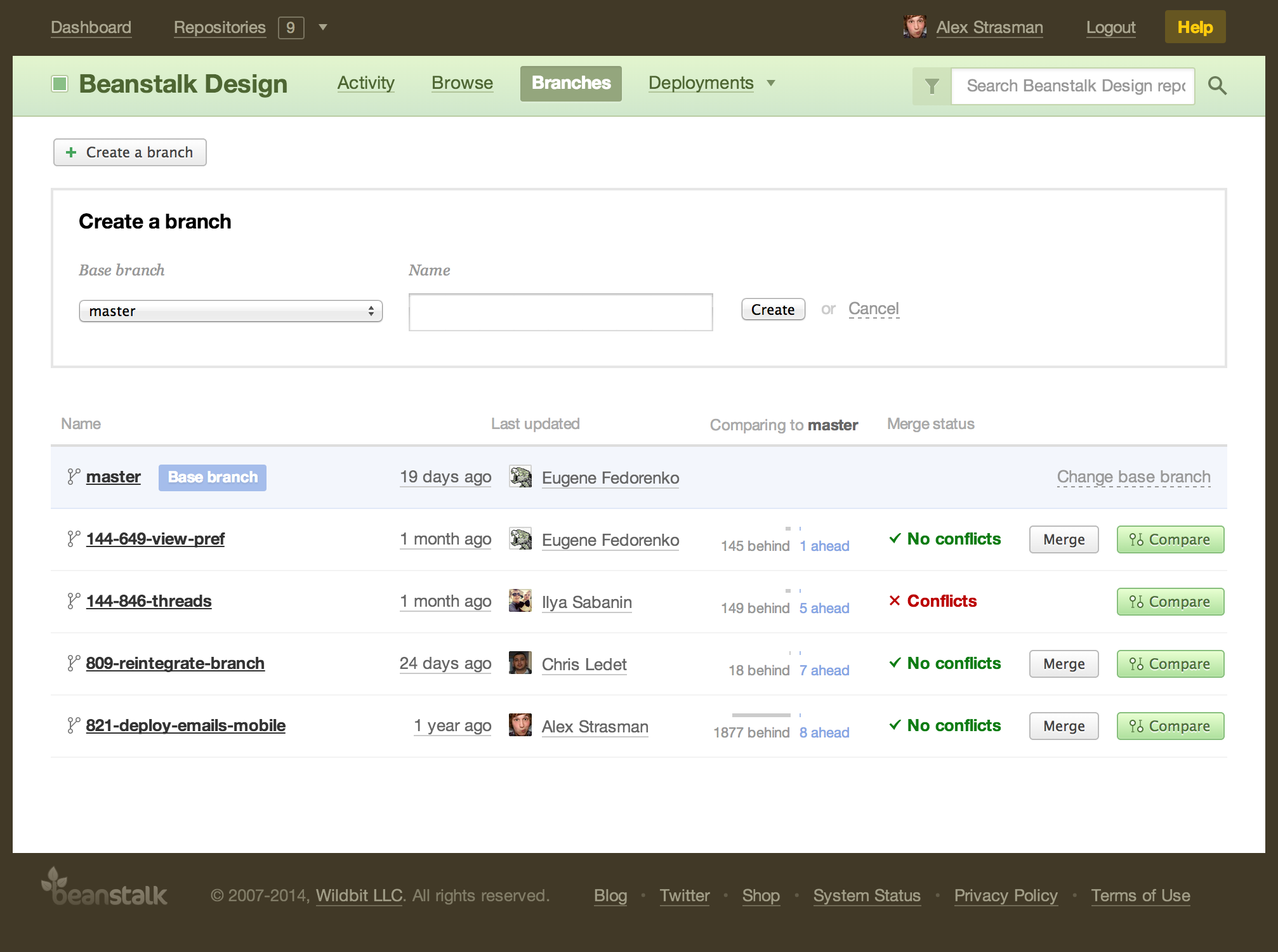1278x952 pixels.
Task: Open the Base branch master select box
Action: pyautogui.click(x=231, y=311)
